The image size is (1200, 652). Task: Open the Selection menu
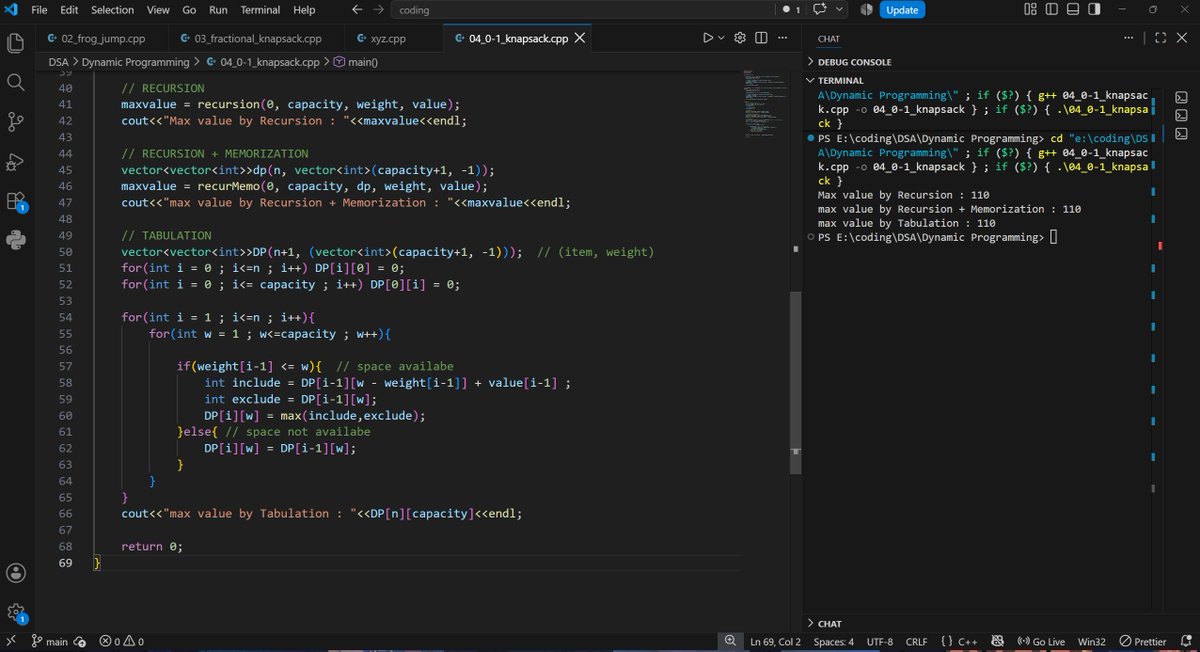(112, 10)
